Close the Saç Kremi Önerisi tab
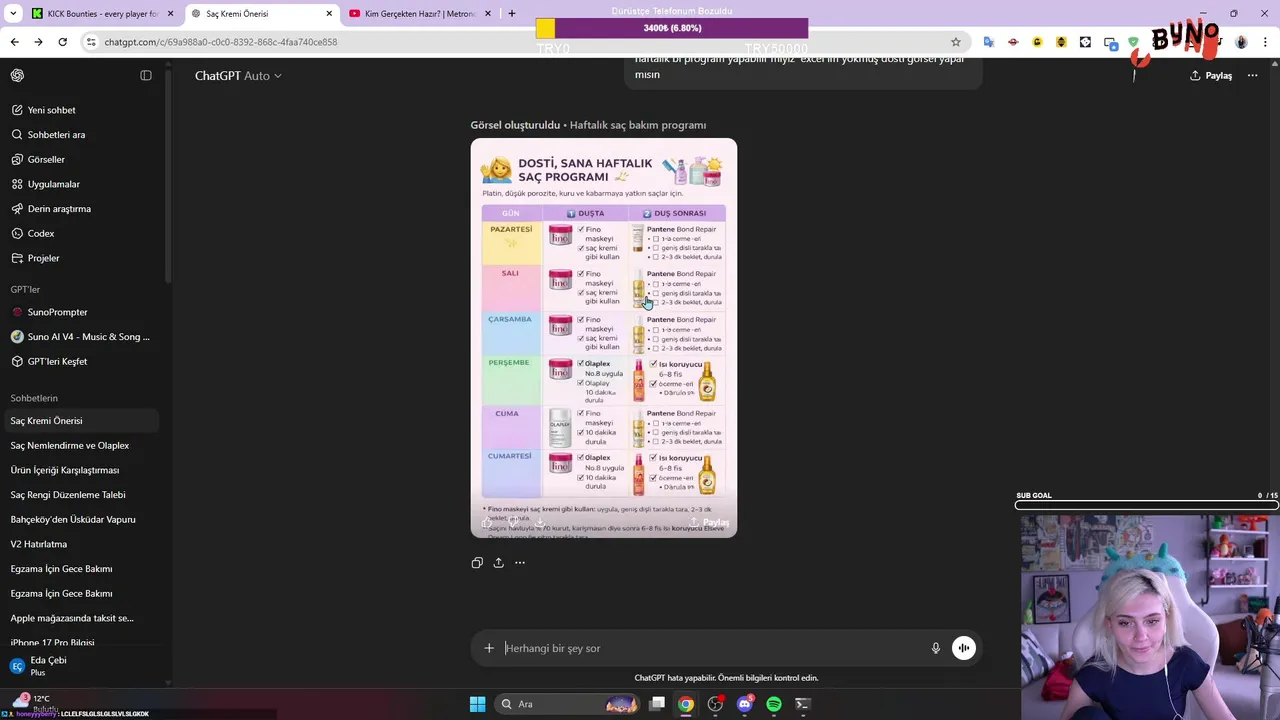Image resolution: width=1280 pixels, height=720 pixels. pos(329,14)
